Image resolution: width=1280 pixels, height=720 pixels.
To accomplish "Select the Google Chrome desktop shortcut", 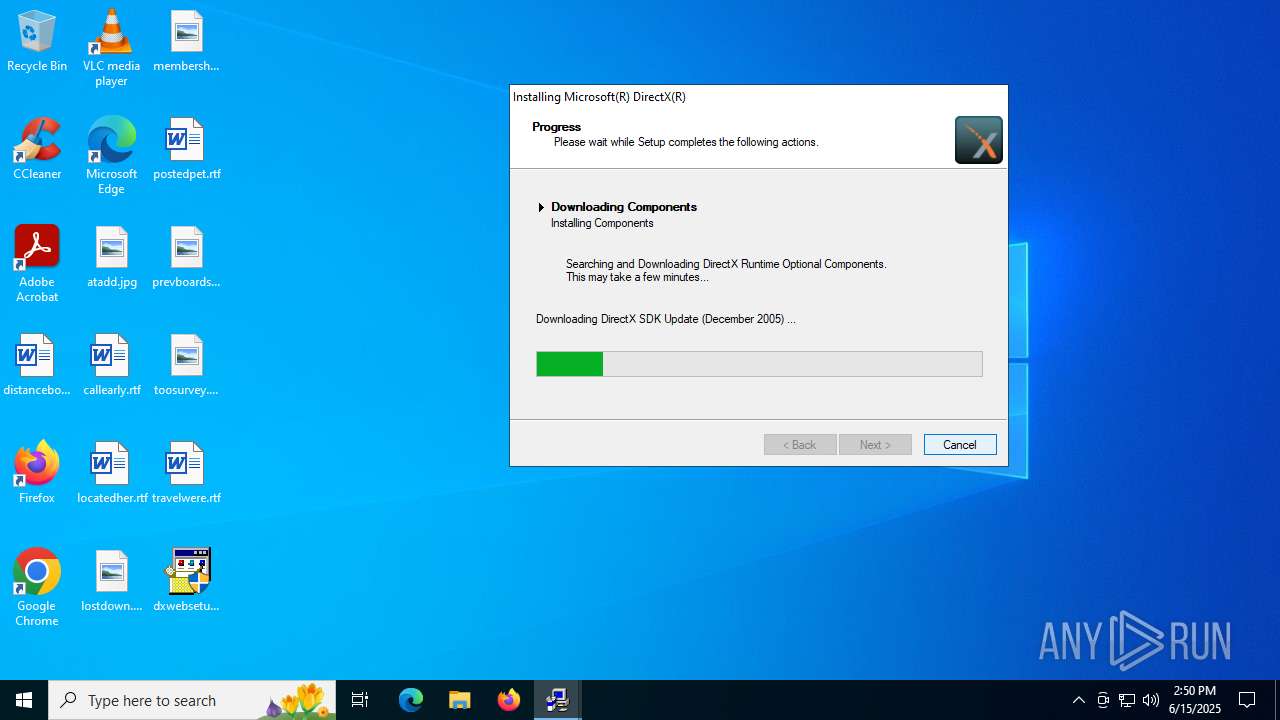I will (37, 588).
